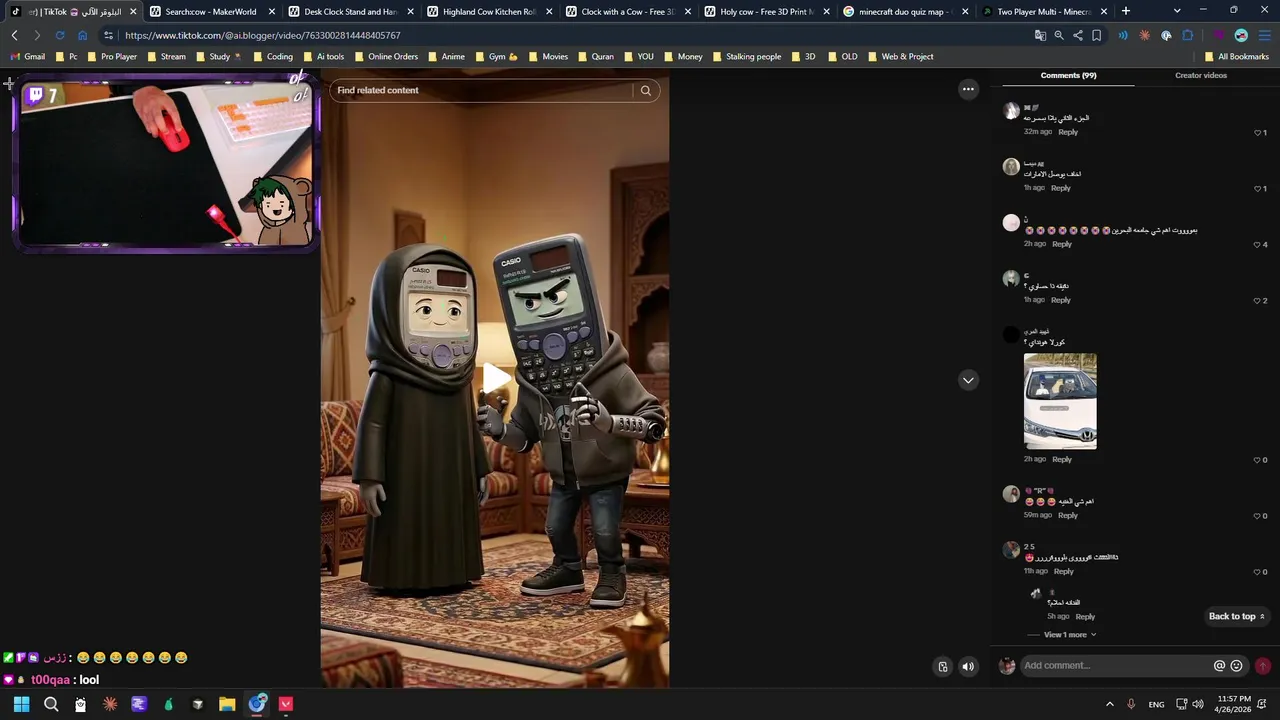Switch to the Creator videos tab
The width and height of the screenshot is (1280, 720).
[x=1201, y=76]
